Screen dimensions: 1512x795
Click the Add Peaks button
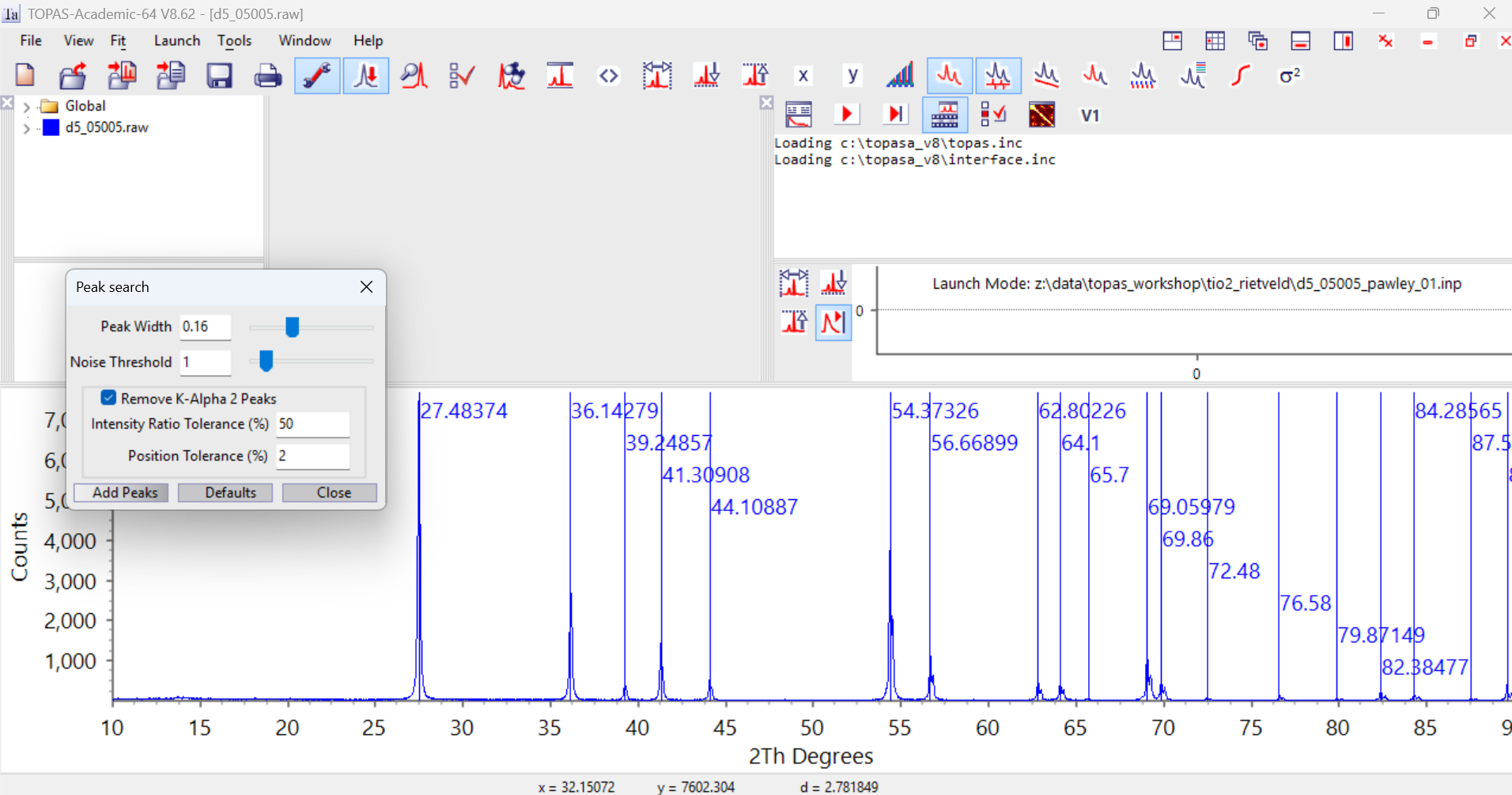click(124, 493)
